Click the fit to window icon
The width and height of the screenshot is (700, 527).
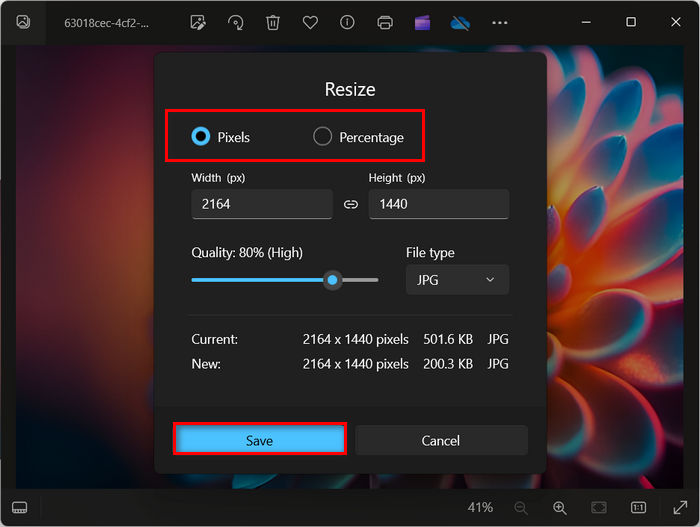(599, 507)
